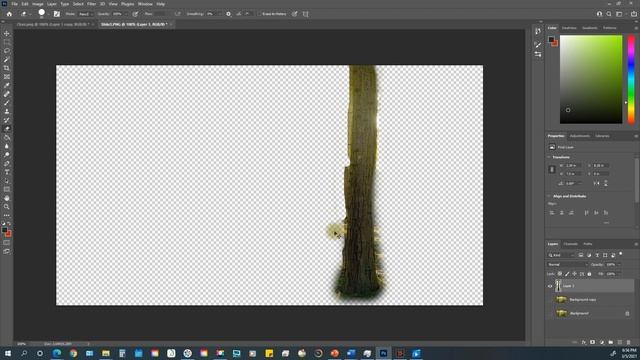Select the Eyedropper tool
The width and height of the screenshot is (640, 360).
tap(7, 85)
